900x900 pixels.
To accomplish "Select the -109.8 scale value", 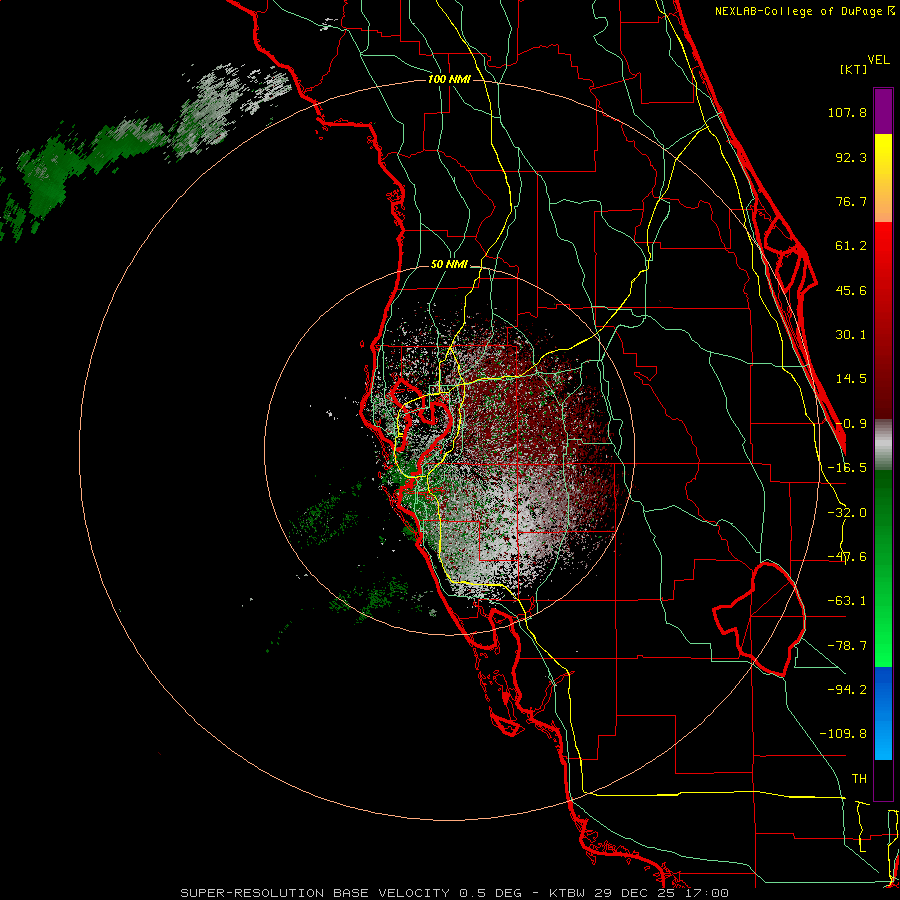I will 843,734.
